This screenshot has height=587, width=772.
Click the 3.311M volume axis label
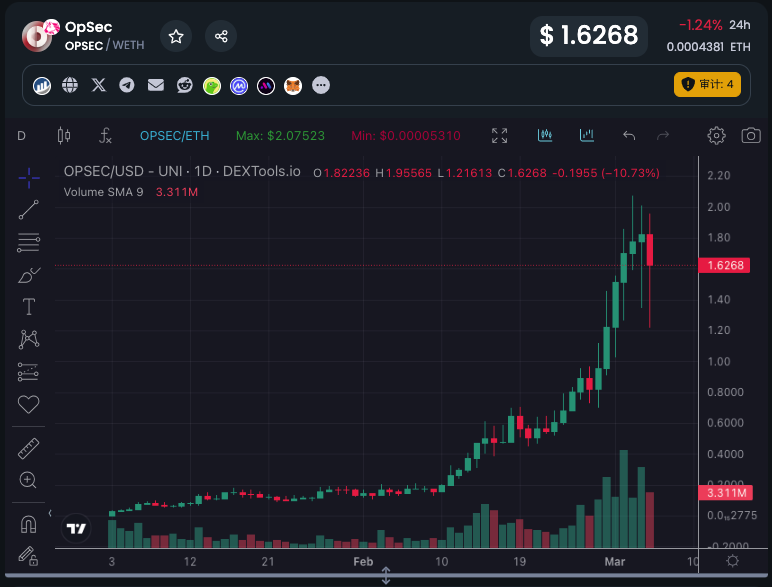click(x=725, y=493)
